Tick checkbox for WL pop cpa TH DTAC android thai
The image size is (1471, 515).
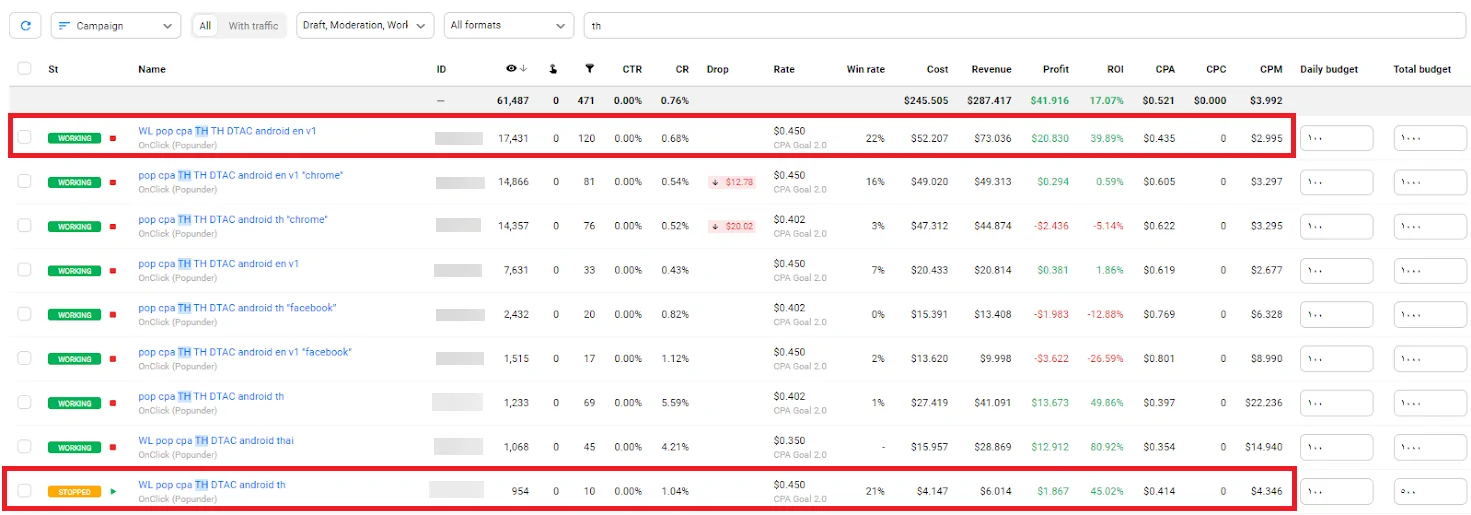coord(25,447)
